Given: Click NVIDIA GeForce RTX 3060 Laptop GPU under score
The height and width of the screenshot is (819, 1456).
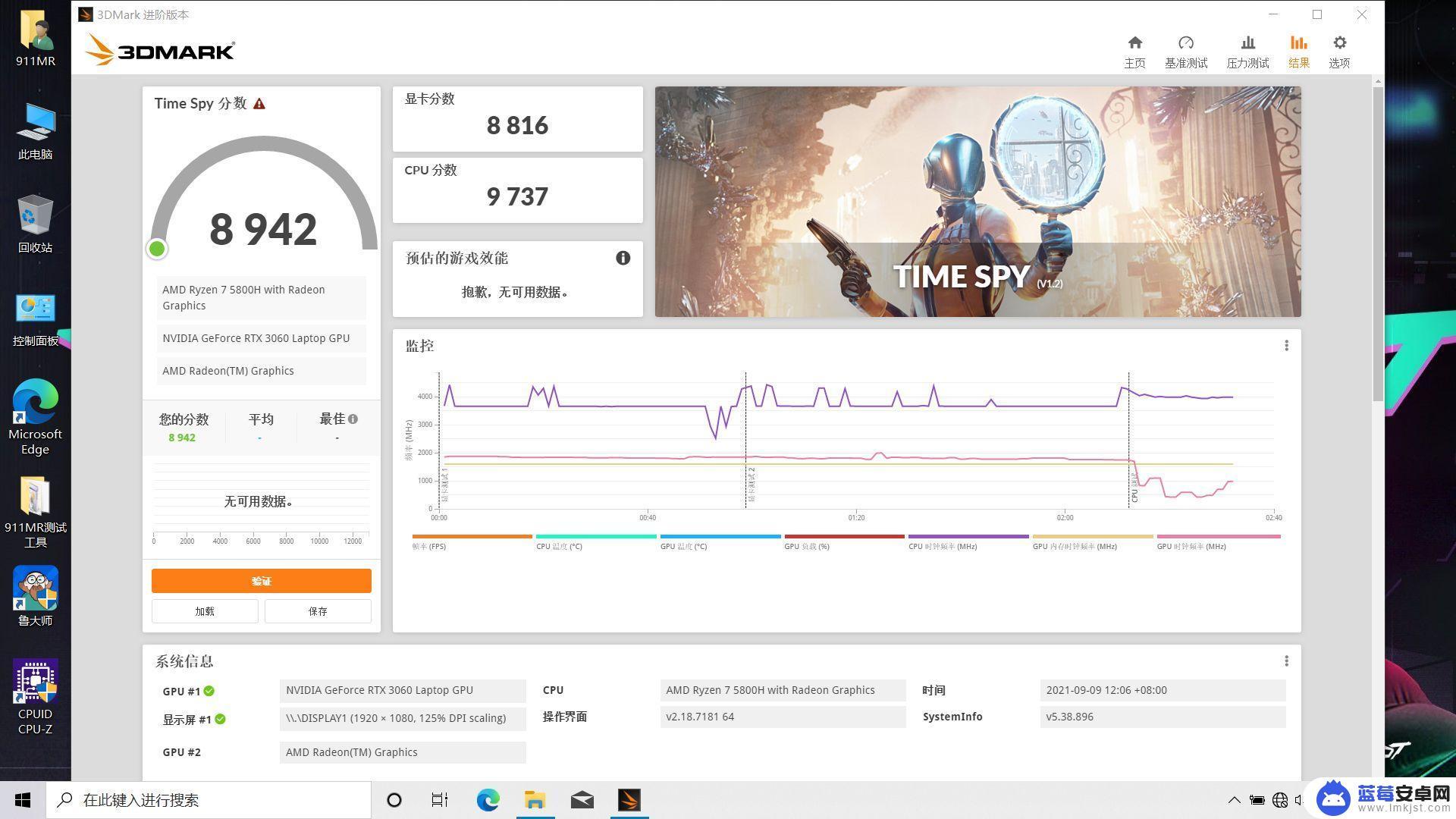Looking at the screenshot, I should pyautogui.click(x=262, y=338).
